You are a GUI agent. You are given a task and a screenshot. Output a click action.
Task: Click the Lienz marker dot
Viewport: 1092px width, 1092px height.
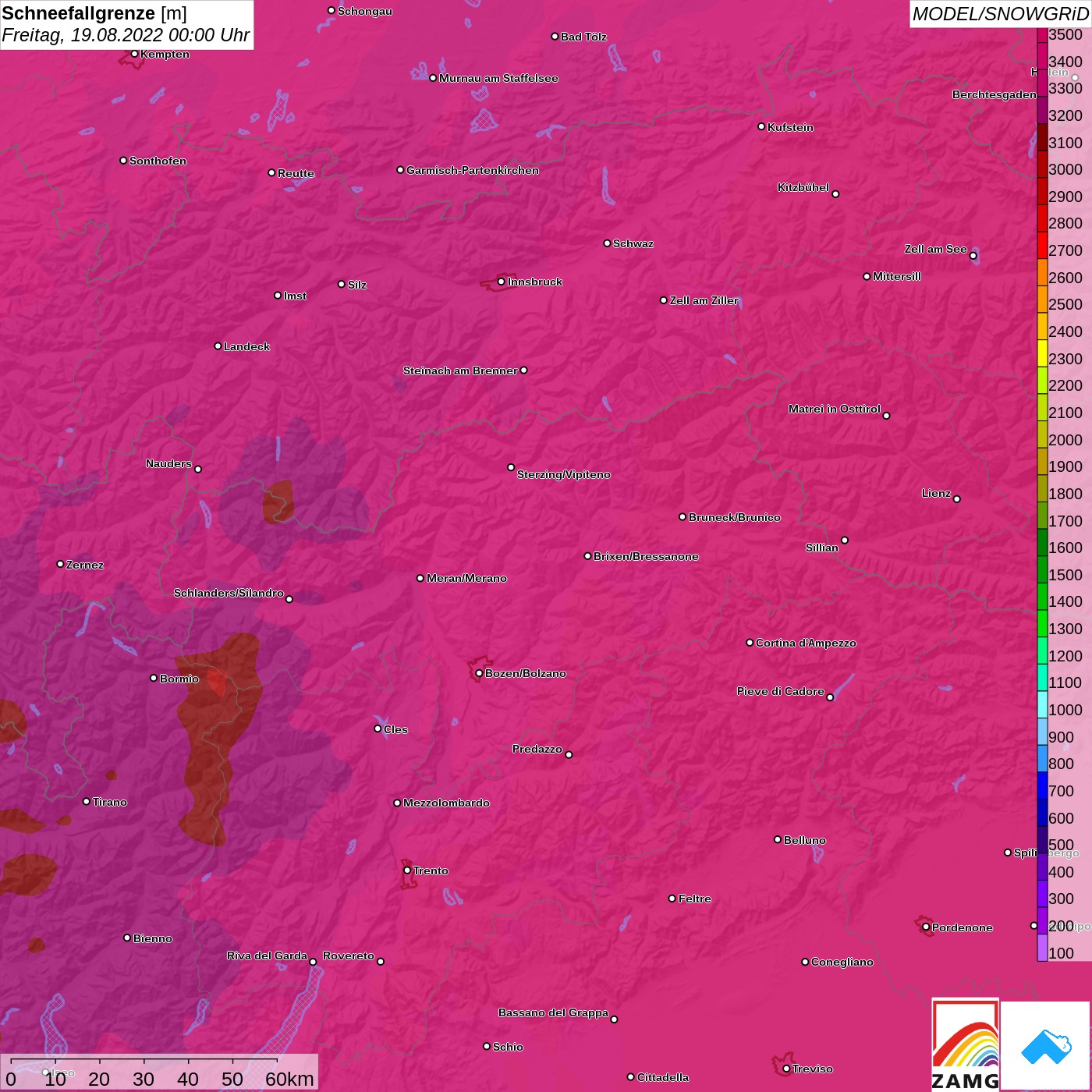957,498
